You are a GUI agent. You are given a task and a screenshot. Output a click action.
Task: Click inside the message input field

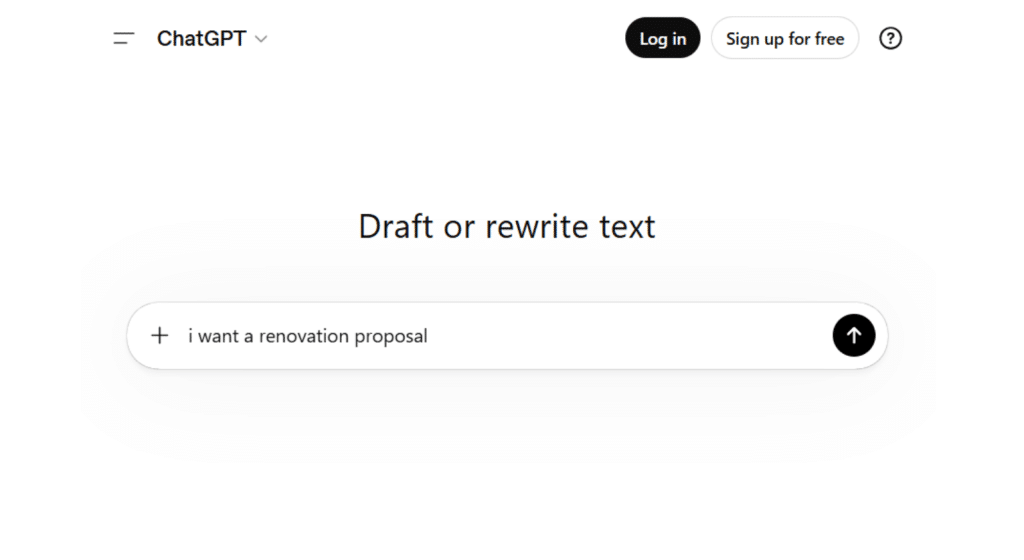[x=600, y=336]
